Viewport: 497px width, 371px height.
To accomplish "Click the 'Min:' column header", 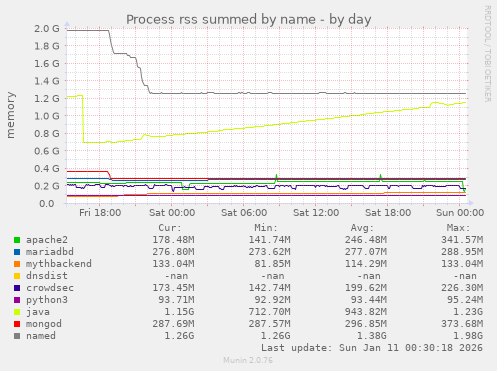I will [266, 228].
